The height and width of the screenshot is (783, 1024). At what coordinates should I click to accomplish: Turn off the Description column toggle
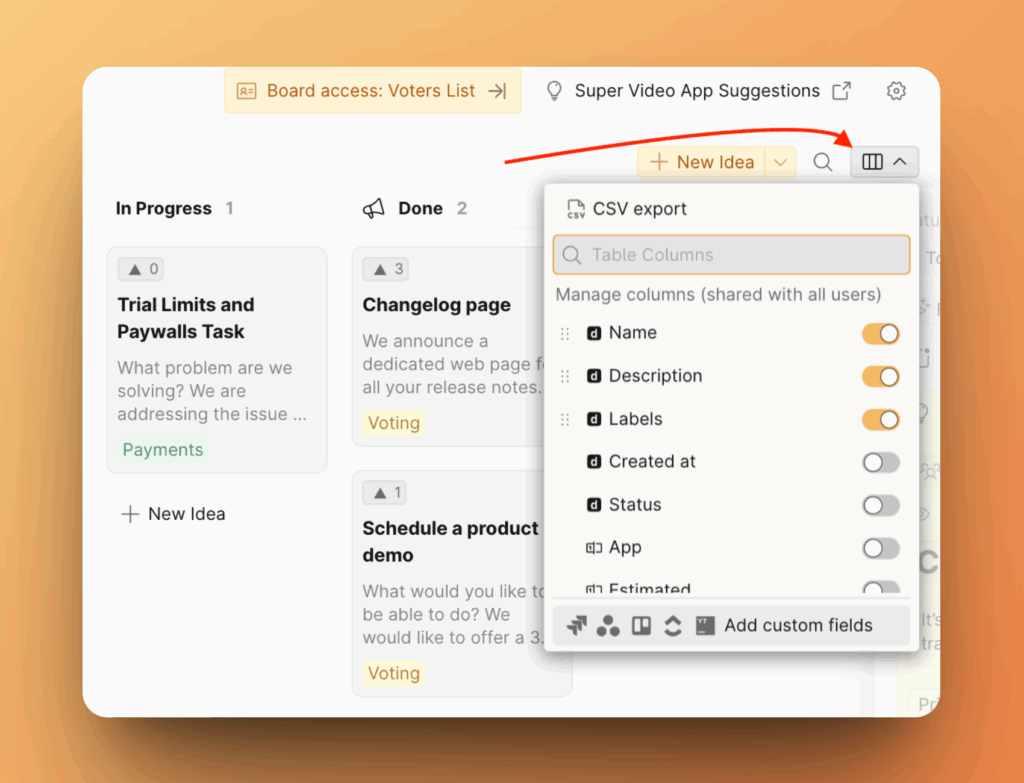coord(880,377)
